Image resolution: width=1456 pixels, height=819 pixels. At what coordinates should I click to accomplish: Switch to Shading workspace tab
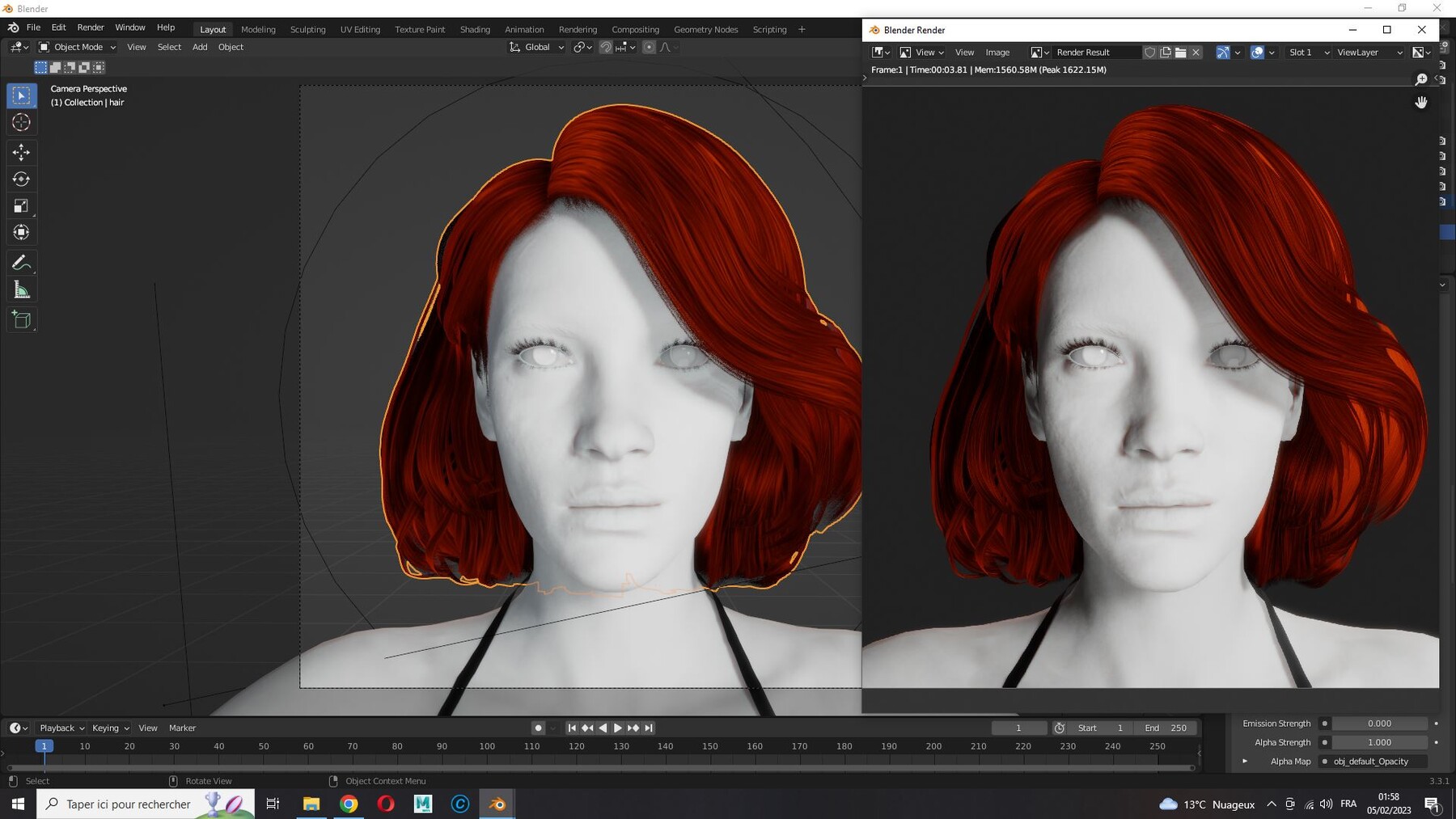point(475,29)
